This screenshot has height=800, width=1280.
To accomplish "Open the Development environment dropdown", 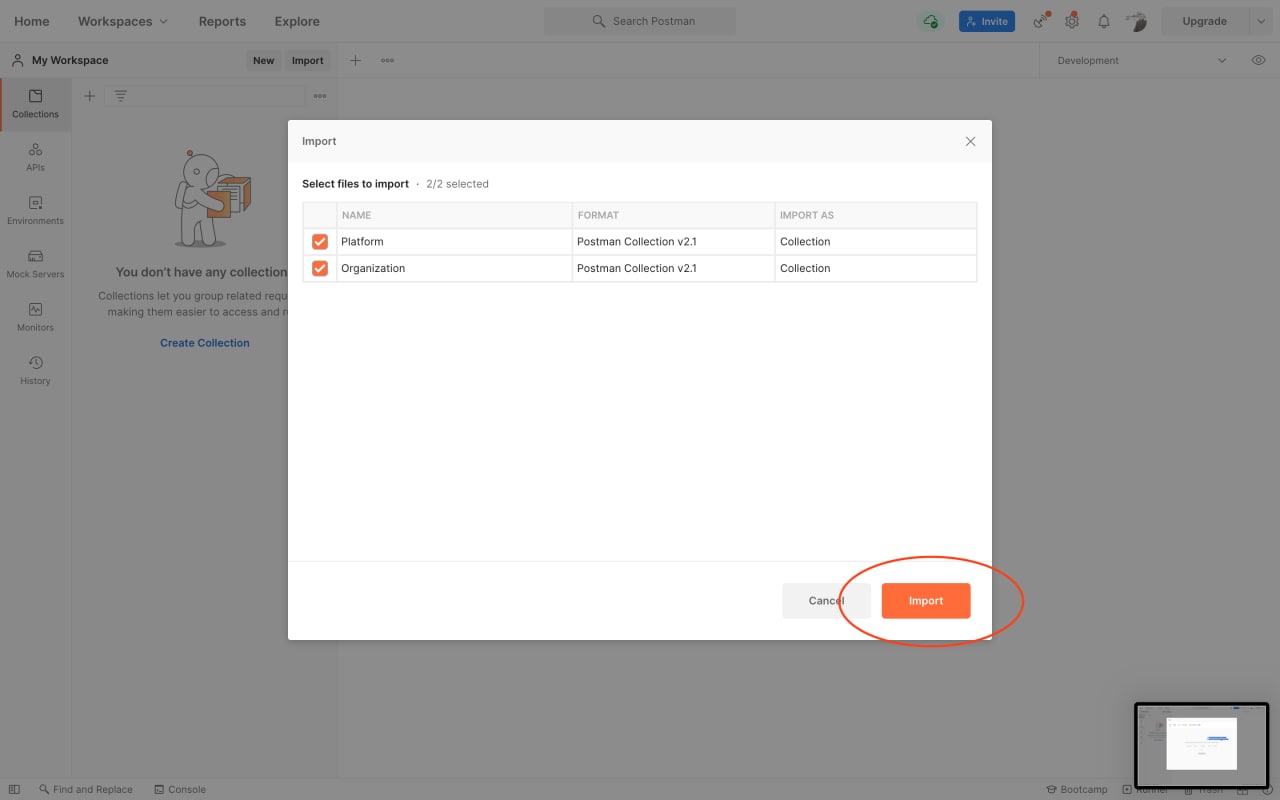I will [1141, 60].
